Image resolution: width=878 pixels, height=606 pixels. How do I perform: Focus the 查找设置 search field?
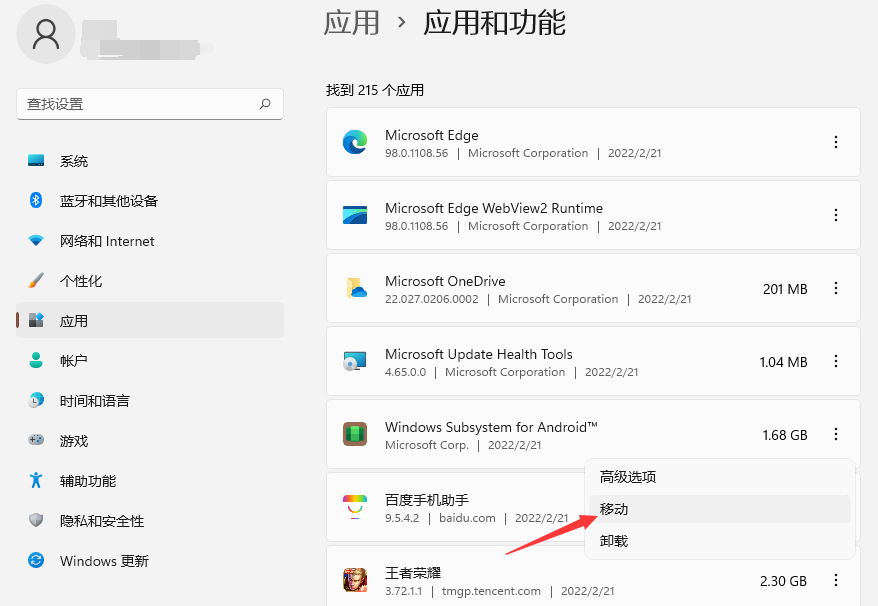point(150,104)
